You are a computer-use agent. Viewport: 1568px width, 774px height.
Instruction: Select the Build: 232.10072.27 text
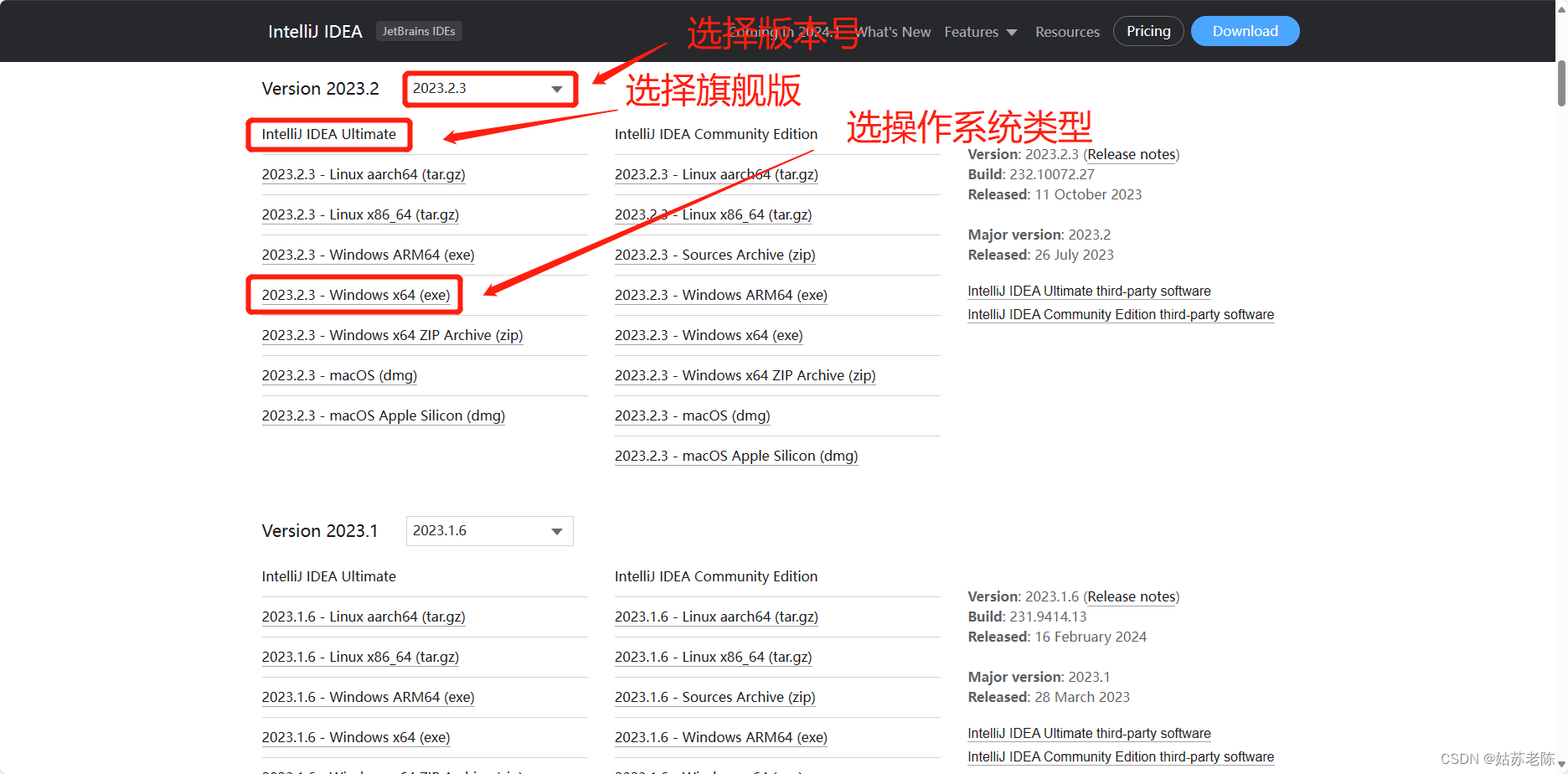tap(1031, 174)
